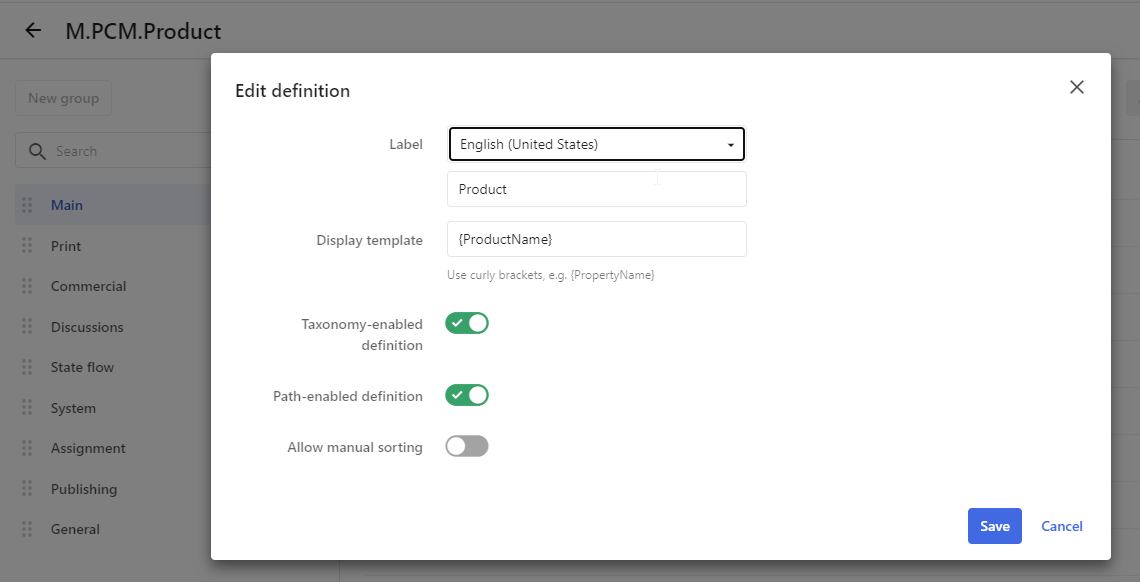Click the Display template input field
This screenshot has width=1140, height=582.
coord(596,239)
